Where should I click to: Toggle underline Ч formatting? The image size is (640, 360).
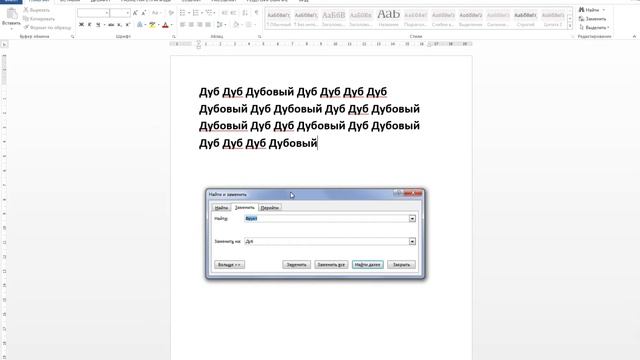coord(98,25)
